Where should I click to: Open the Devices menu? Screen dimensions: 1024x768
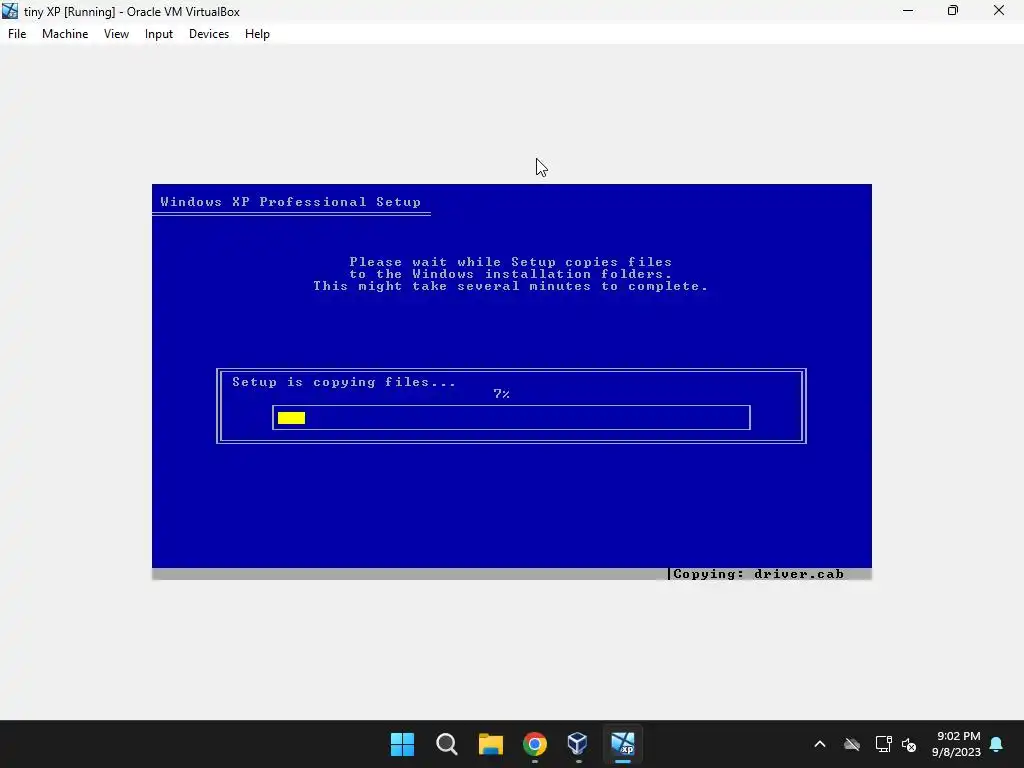(x=209, y=34)
